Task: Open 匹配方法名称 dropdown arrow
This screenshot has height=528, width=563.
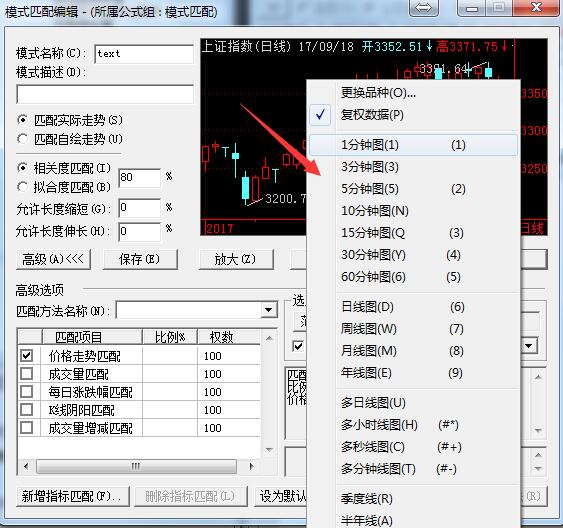Action: [x=269, y=310]
